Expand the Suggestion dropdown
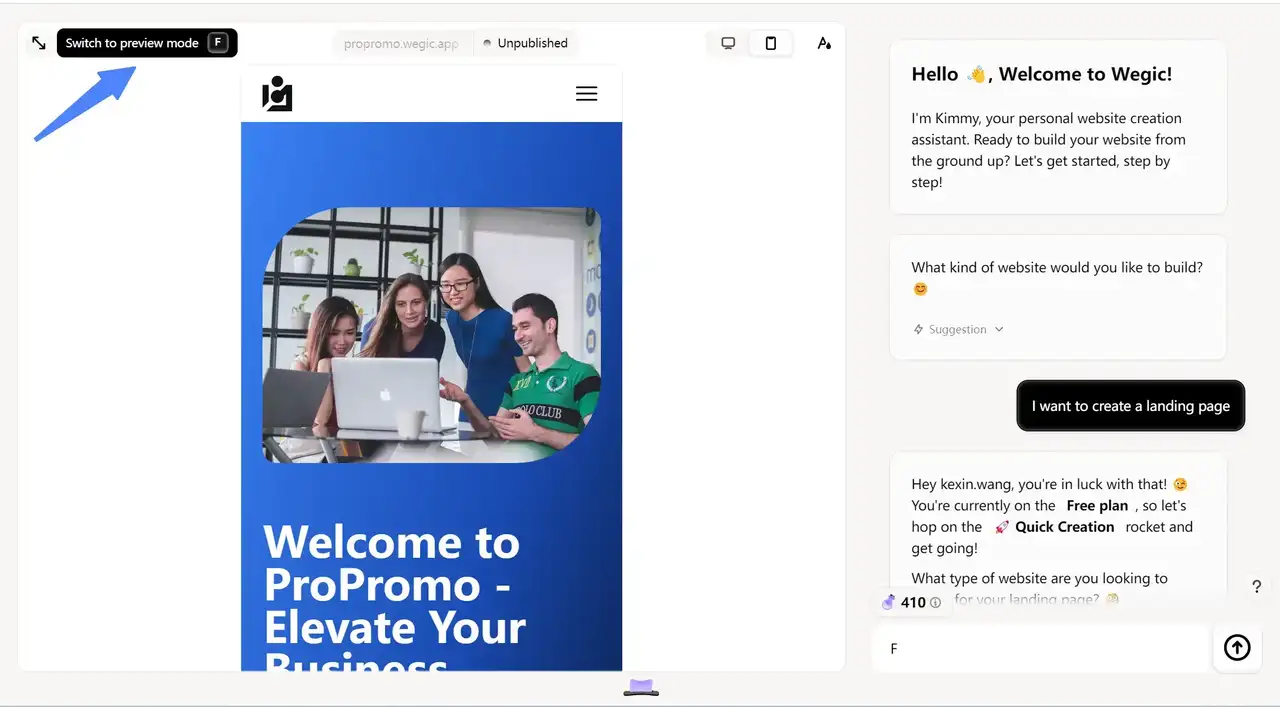The height and width of the screenshot is (707, 1280). point(958,329)
